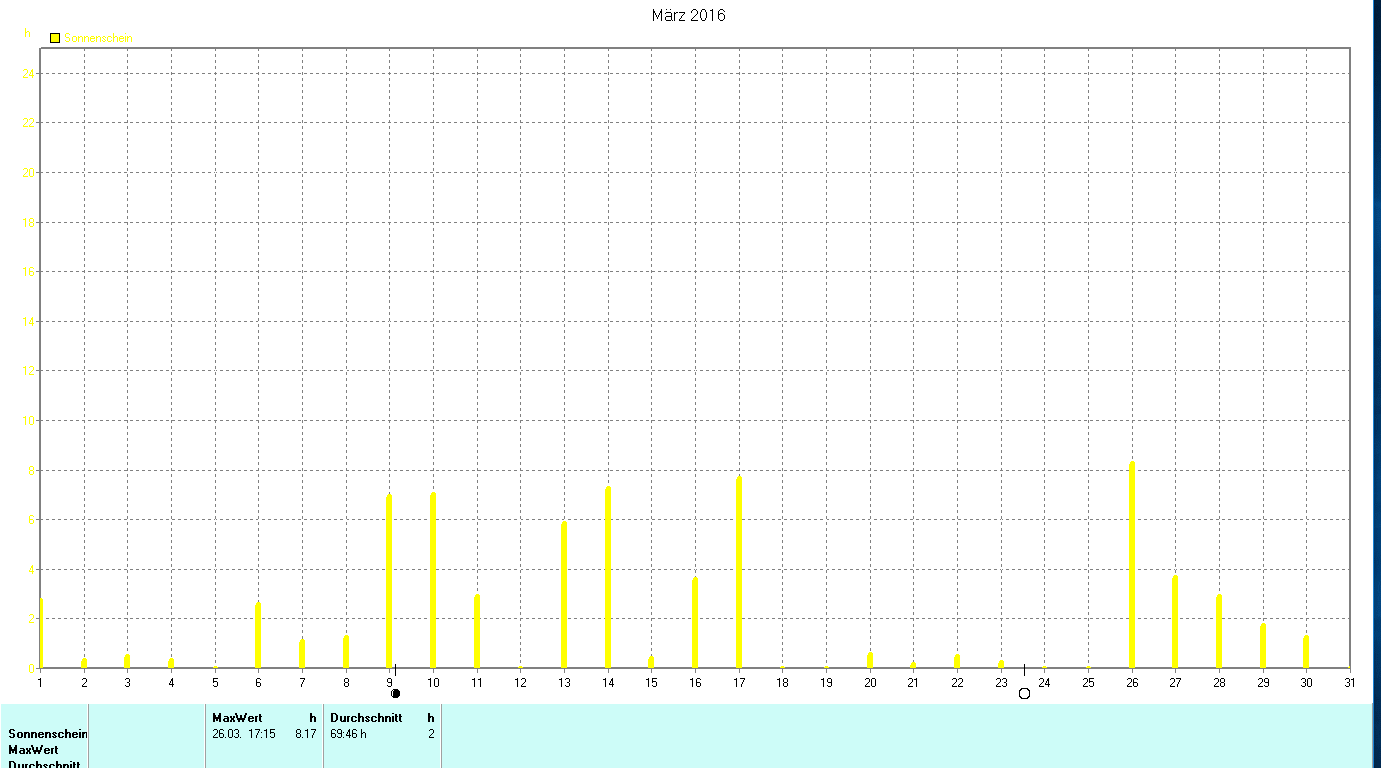Click the average value 2 cell
Screen dimensions: 1381x768
(x=431, y=734)
